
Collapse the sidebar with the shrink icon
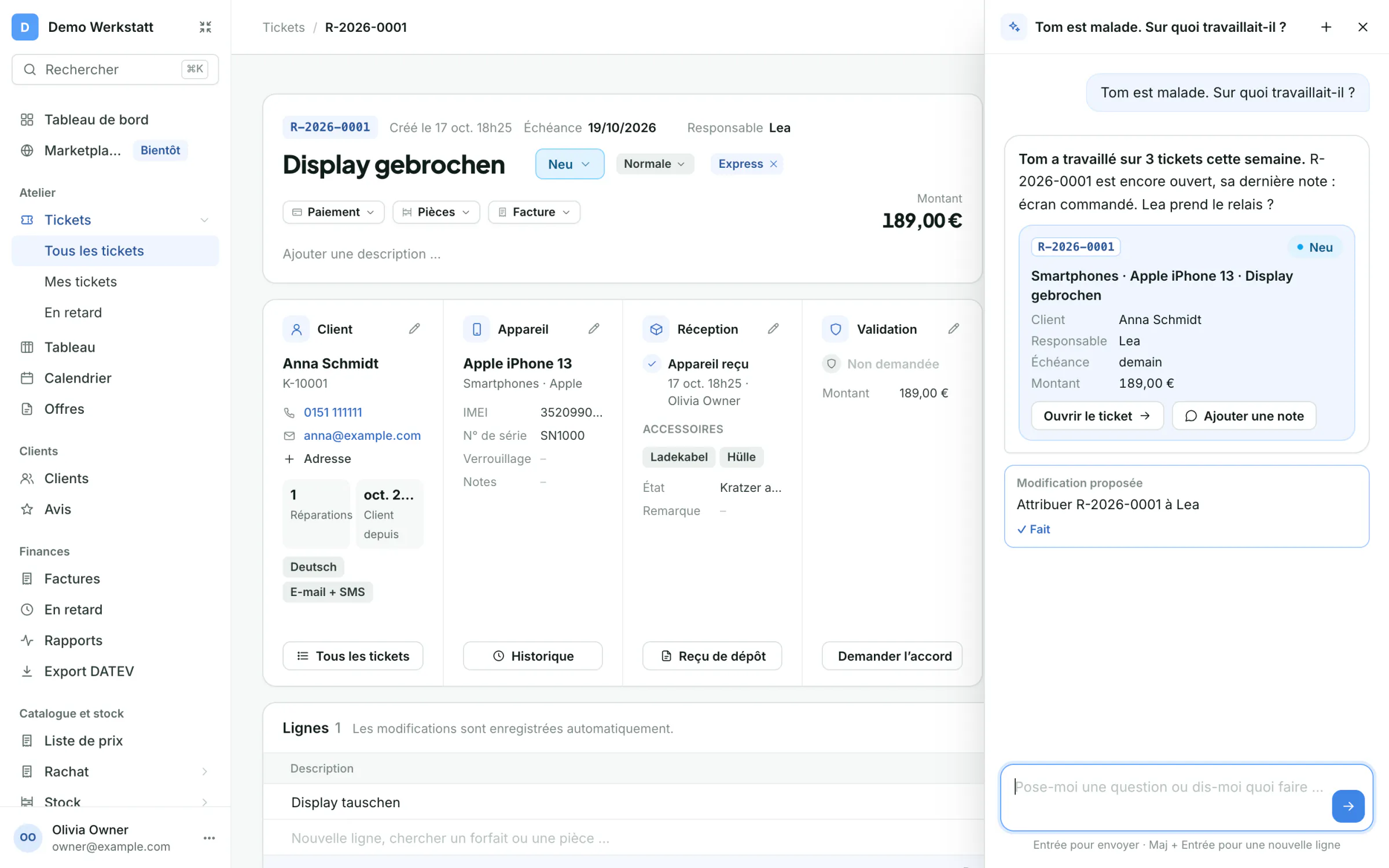coord(205,27)
